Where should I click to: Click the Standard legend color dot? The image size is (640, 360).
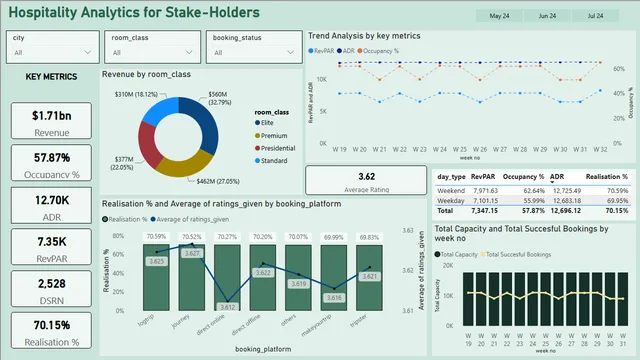pyautogui.click(x=258, y=161)
